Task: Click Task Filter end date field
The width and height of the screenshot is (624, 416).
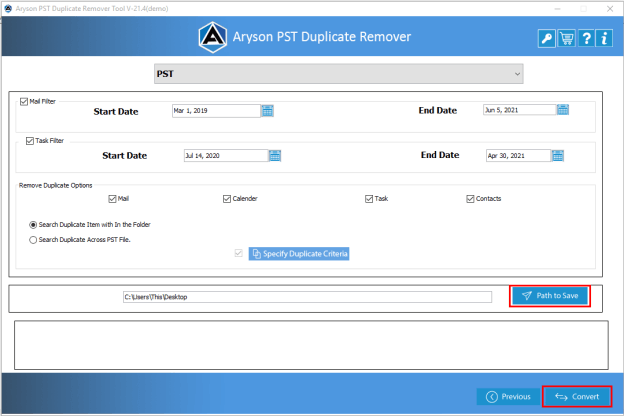Action: pos(518,156)
